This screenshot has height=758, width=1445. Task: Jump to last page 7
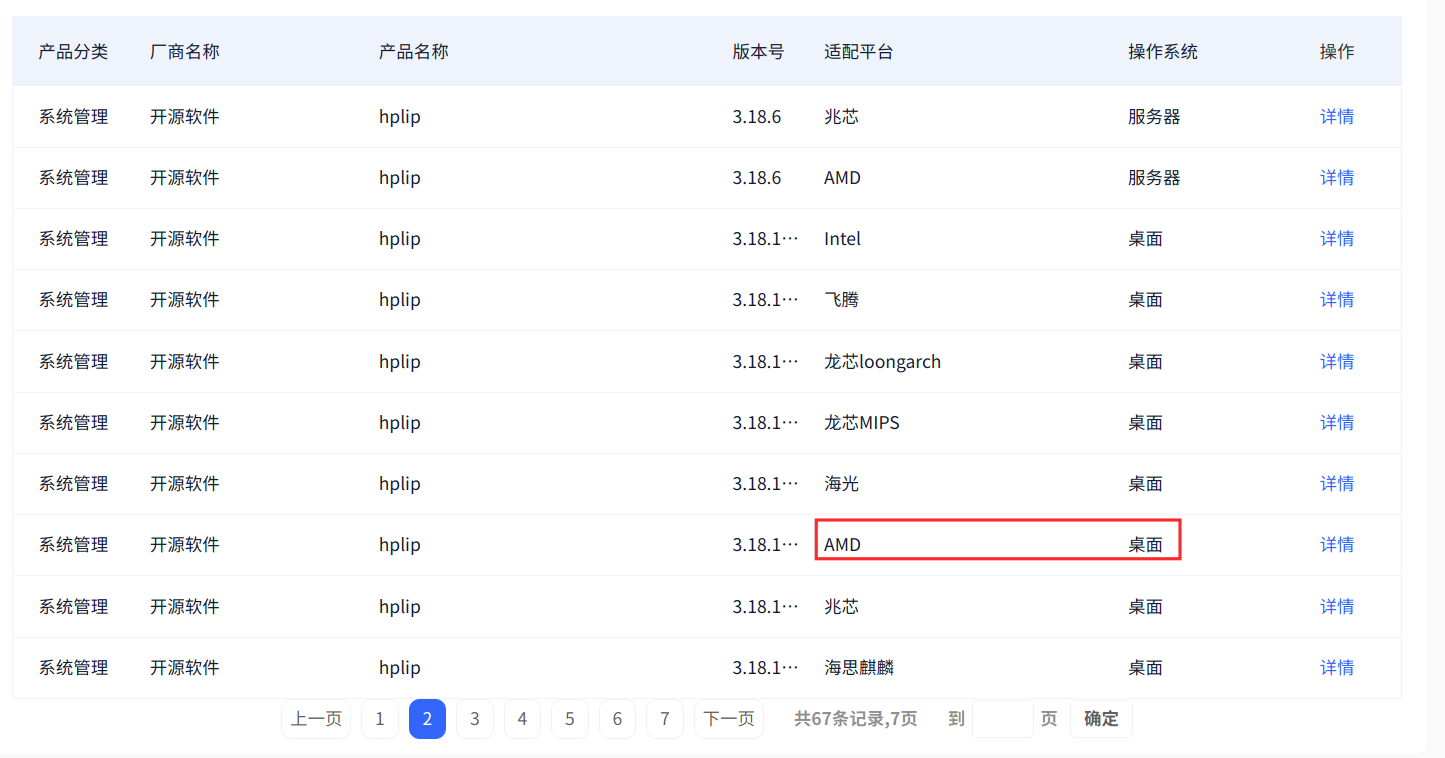tap(665, 719)
